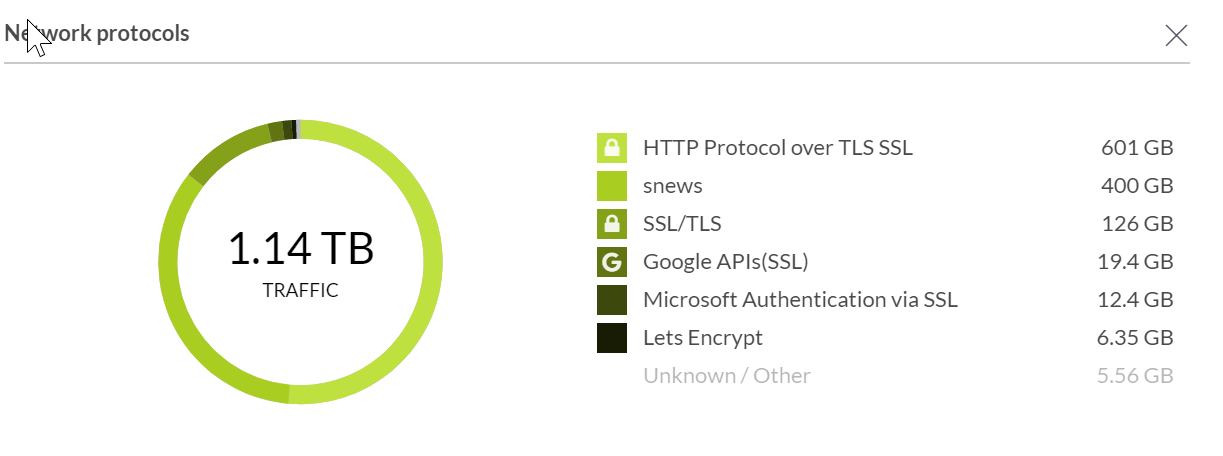Select the snews protocol entry
Image resolution: width=1223 pixels, height=456 pixels.
coord(673,186)
